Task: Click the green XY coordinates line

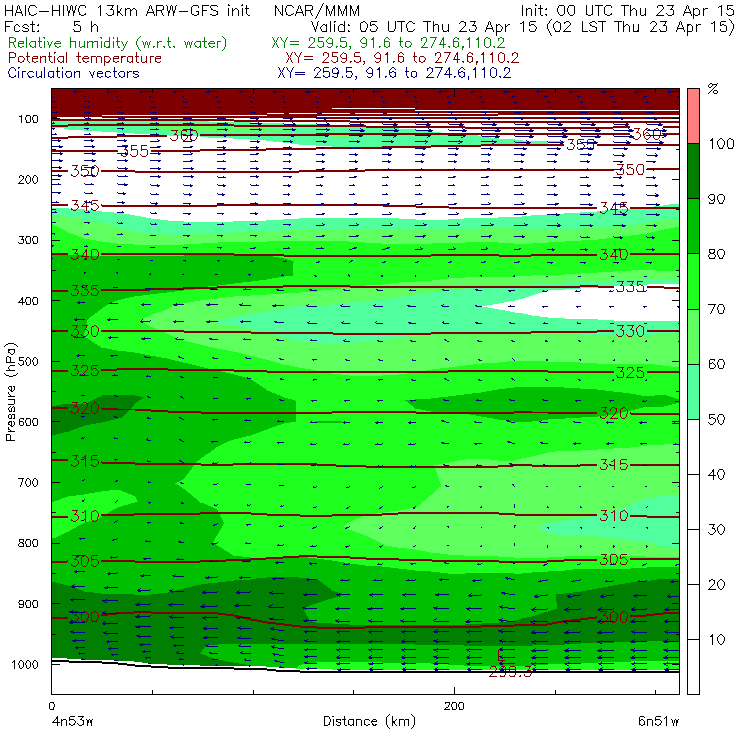Action: tap(388, 43)
